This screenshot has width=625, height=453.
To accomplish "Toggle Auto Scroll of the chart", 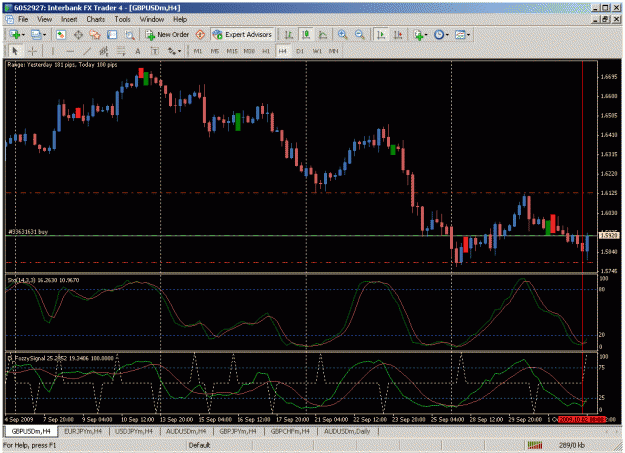I will pos(381,35).
